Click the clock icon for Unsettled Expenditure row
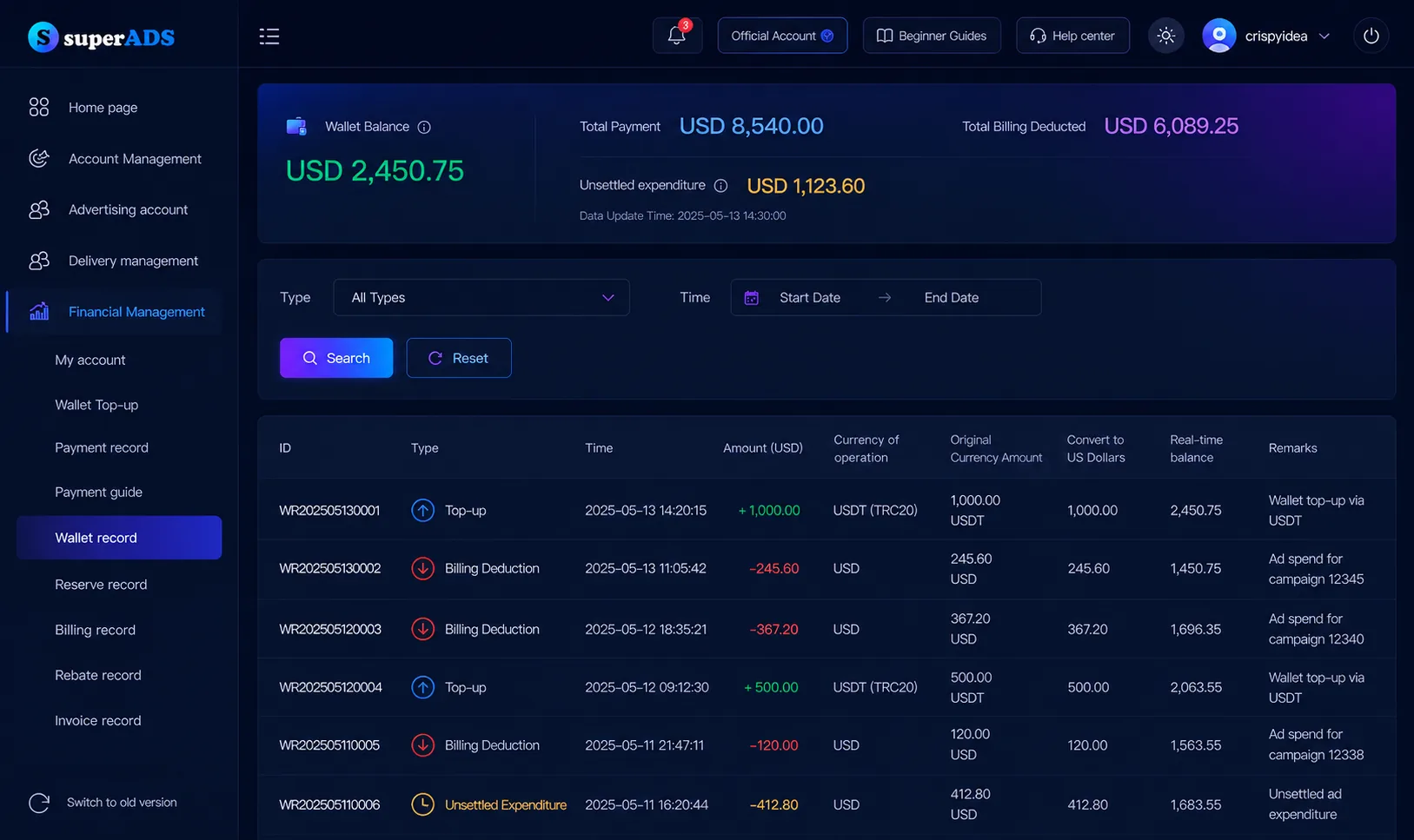1414x840 pixels. [422, 804]
